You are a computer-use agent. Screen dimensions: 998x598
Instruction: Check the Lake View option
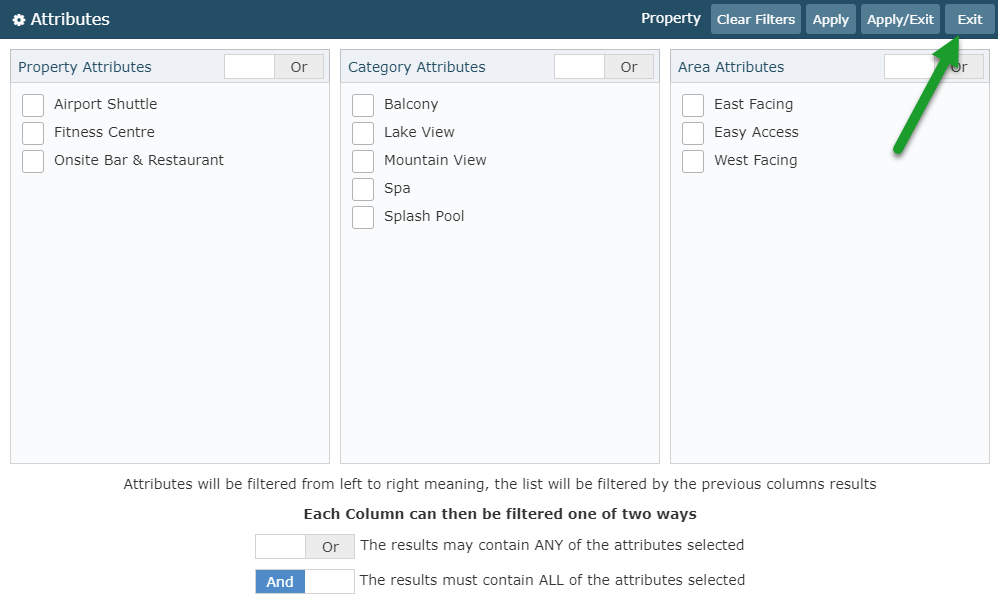[363, 133]
